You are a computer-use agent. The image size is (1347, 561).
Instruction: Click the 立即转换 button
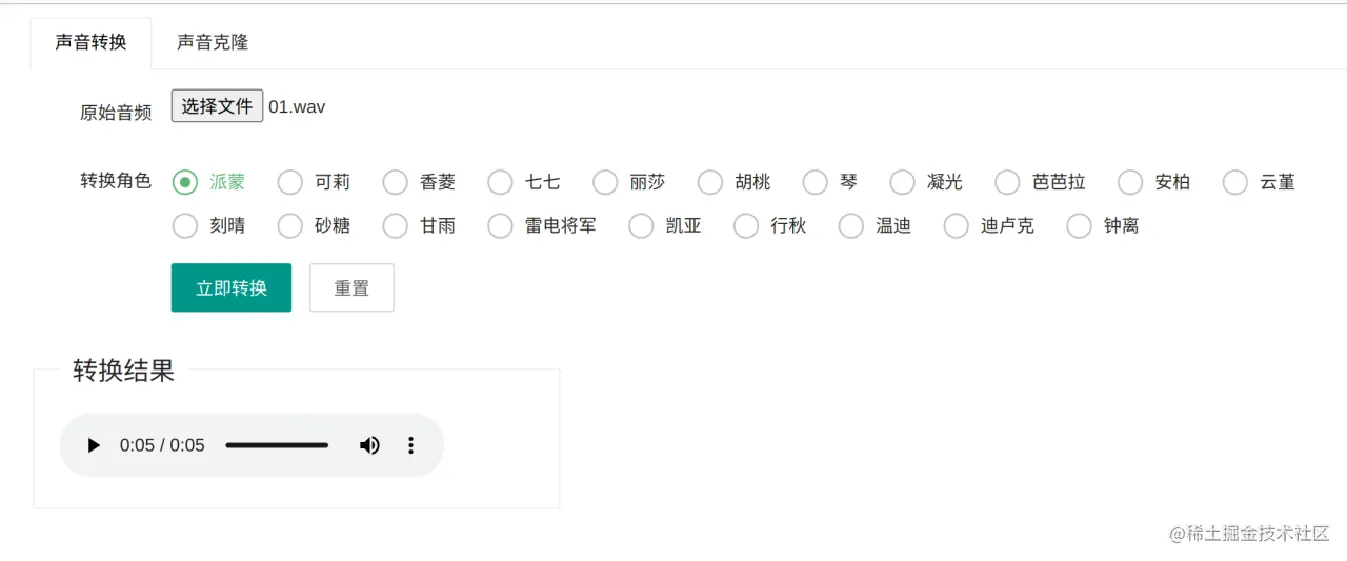pos(231,288)
